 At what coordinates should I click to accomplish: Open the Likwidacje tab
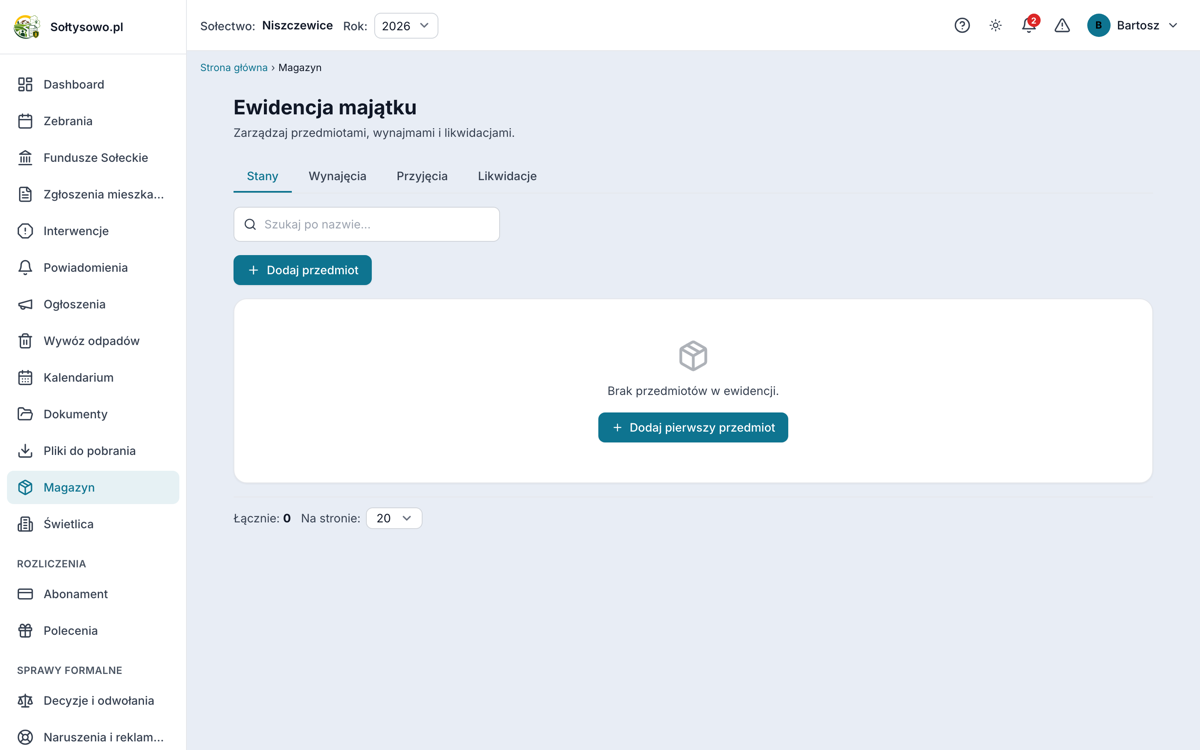(507, 176)
